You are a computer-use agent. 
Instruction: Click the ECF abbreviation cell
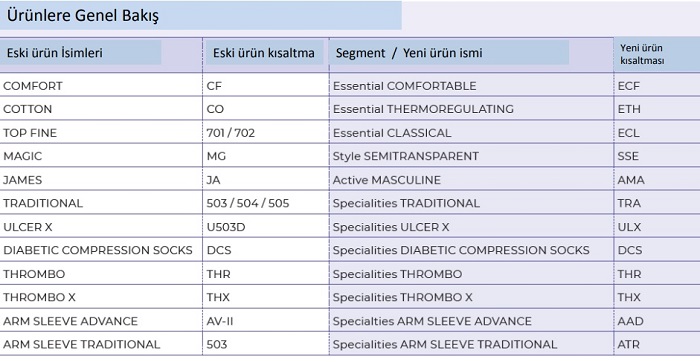tap(657, 85)
